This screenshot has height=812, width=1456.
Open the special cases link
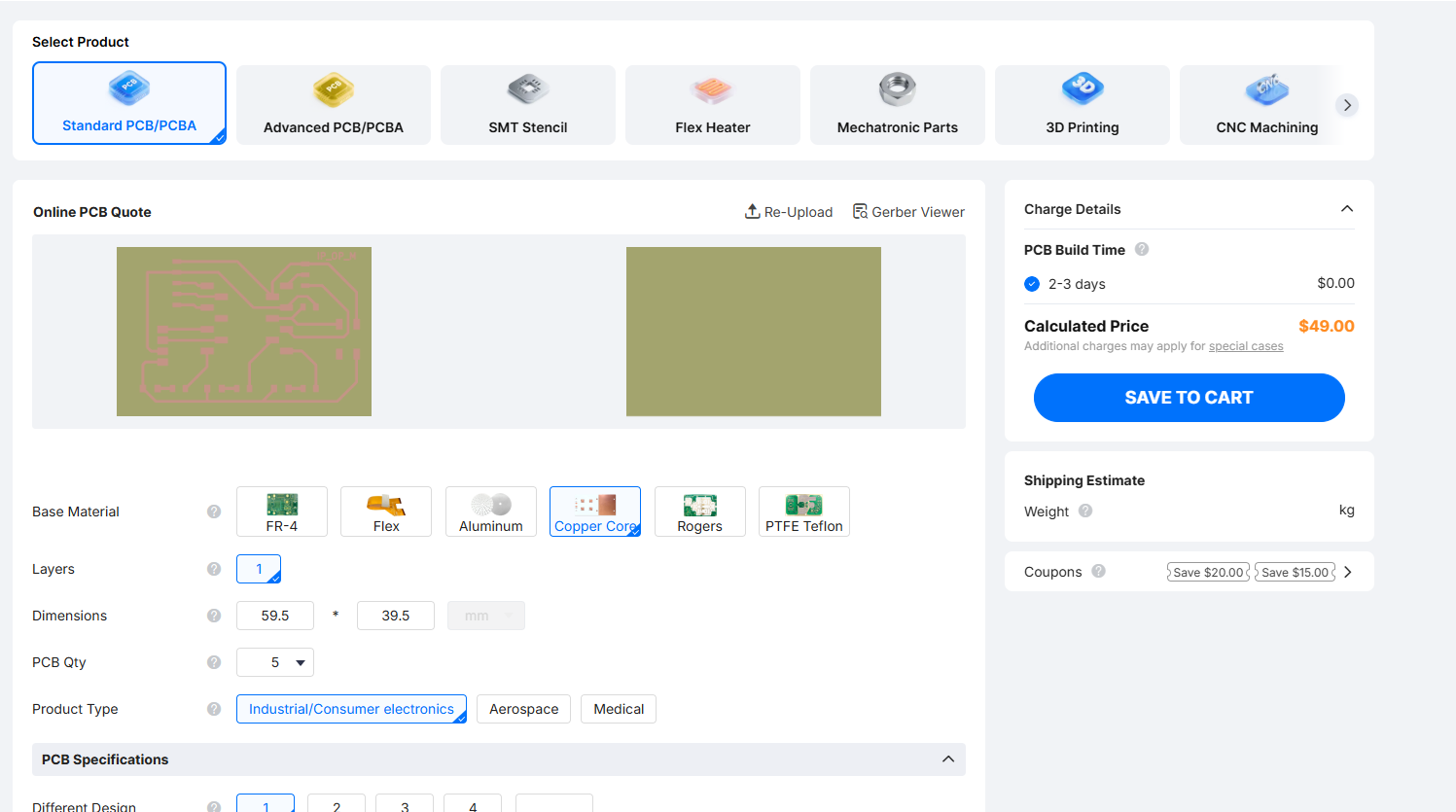(1246, 346)
